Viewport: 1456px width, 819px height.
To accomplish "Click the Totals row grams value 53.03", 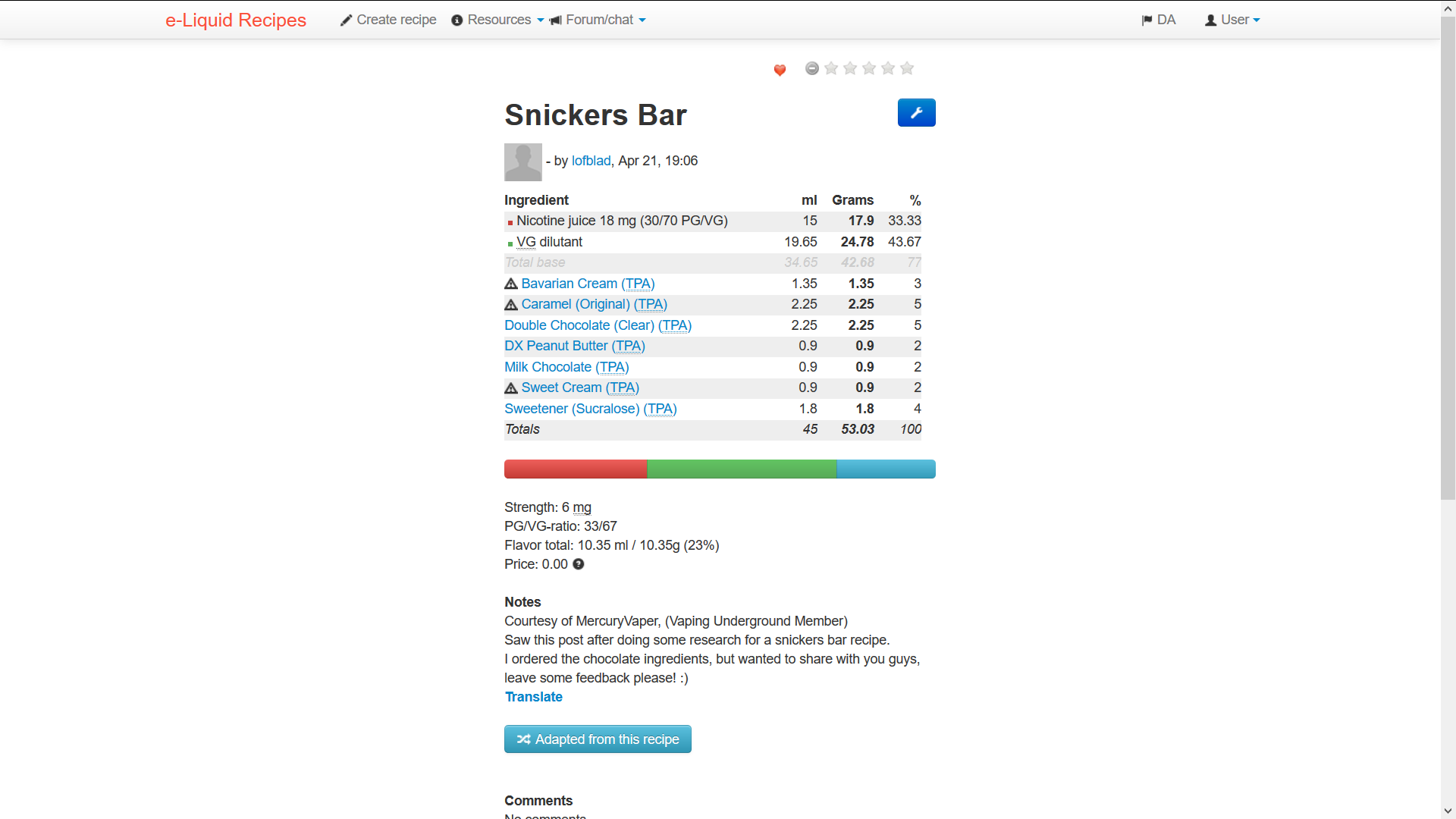I will (x=858, y=429).
